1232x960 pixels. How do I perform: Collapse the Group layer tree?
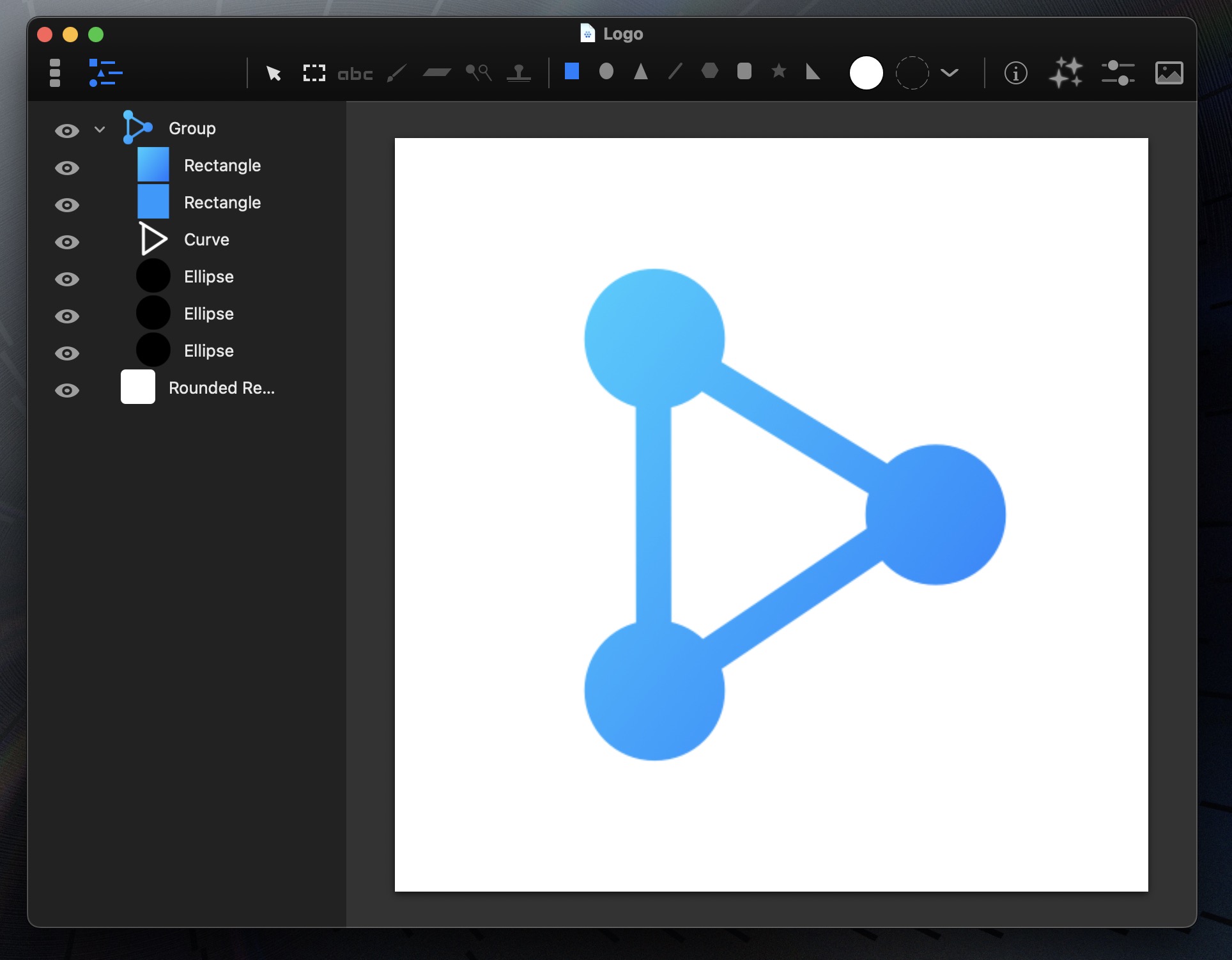tap(100, 130)
